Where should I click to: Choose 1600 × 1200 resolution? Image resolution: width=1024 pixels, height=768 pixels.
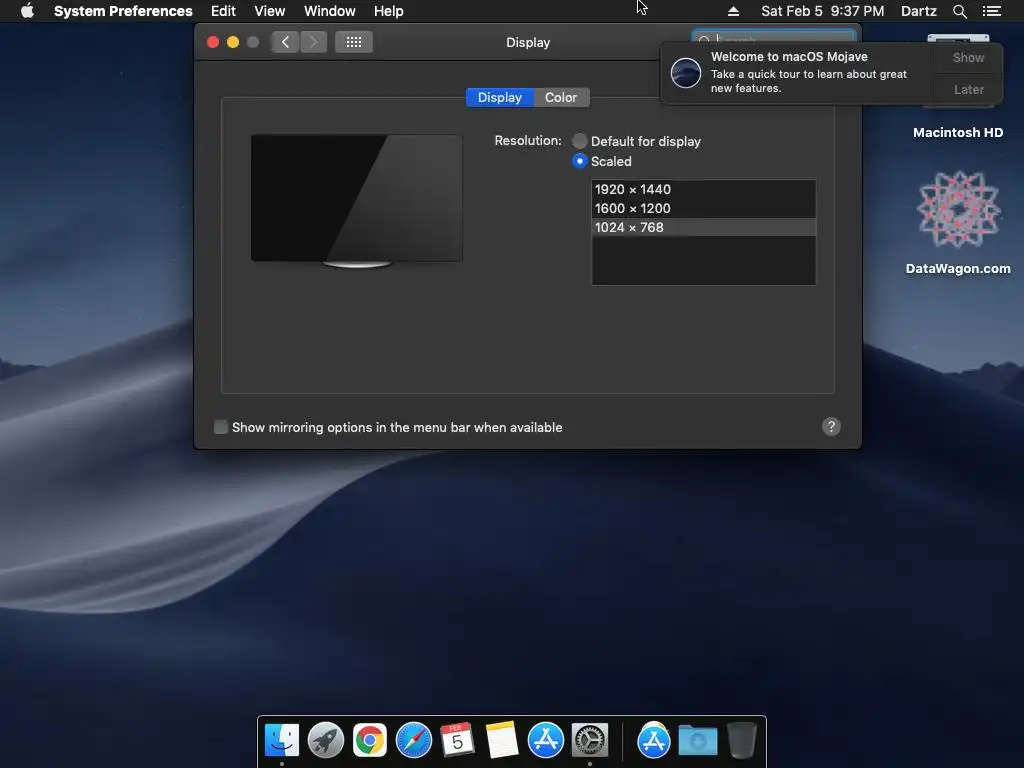[x=703, y=208]
